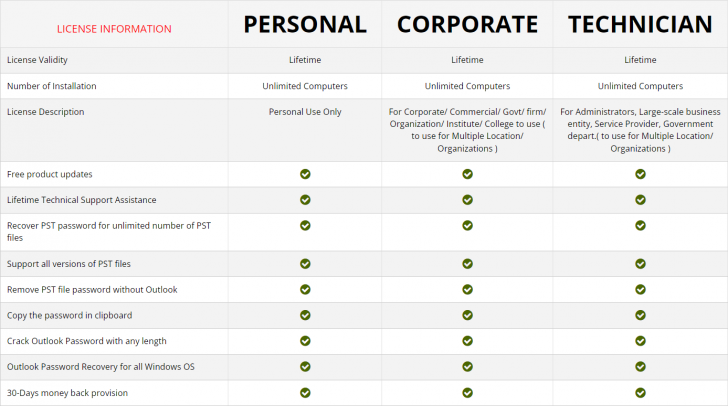Select the TECHNICIAN license column header
Viewport: 728px width, 406px height.
[640, 25]
